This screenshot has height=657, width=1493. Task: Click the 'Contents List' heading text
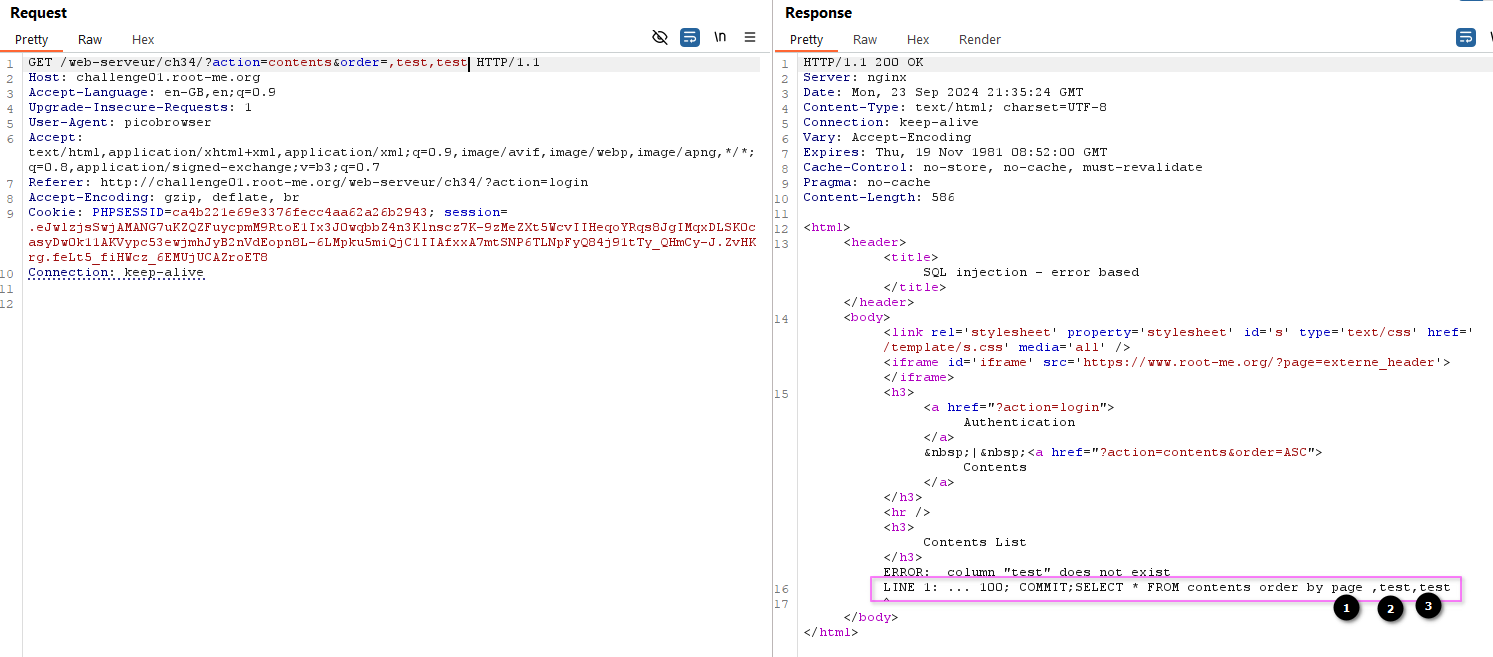click(x=975, y=542)
